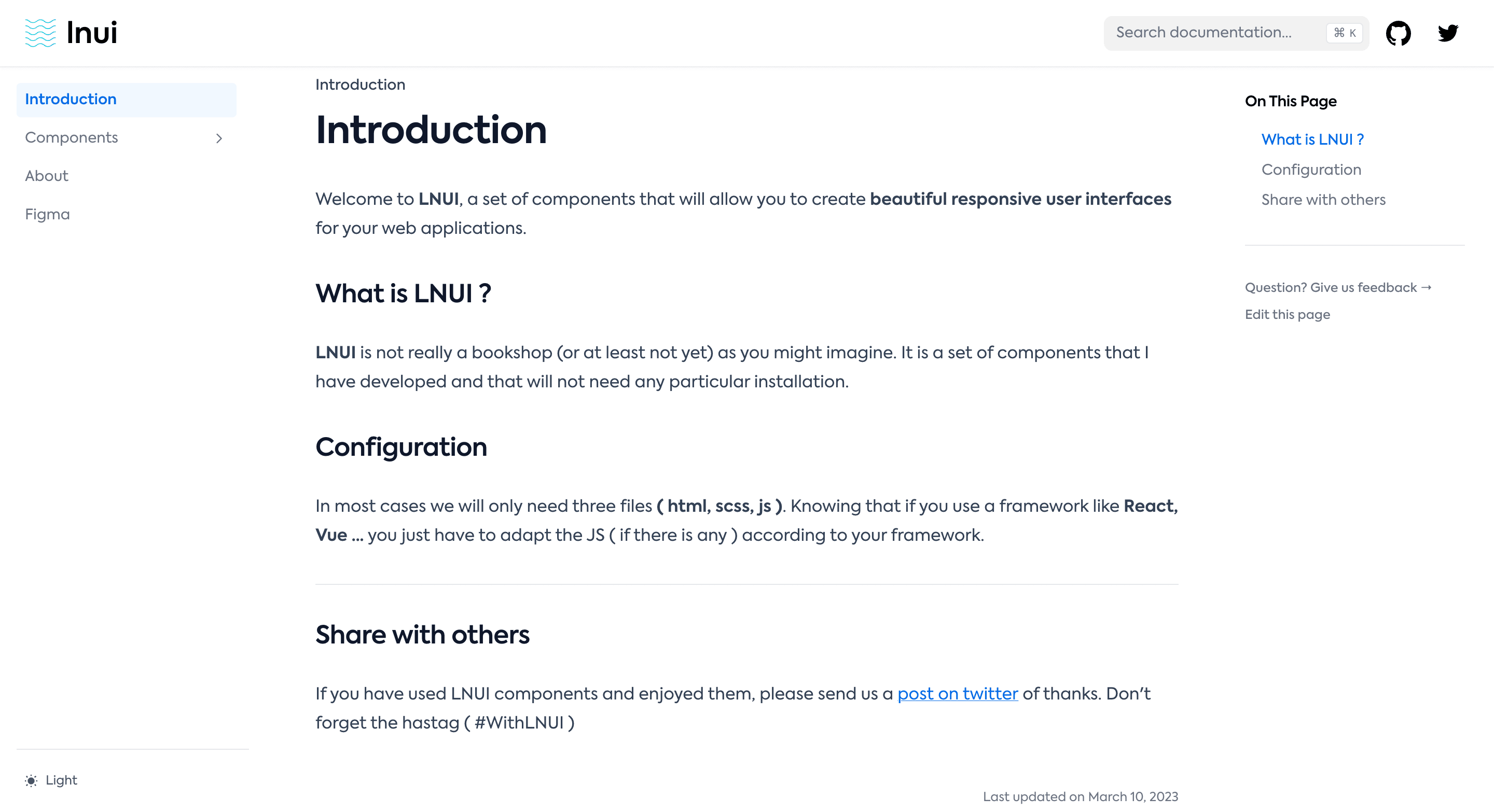Open the Components sidebar section

pos(72,138)
